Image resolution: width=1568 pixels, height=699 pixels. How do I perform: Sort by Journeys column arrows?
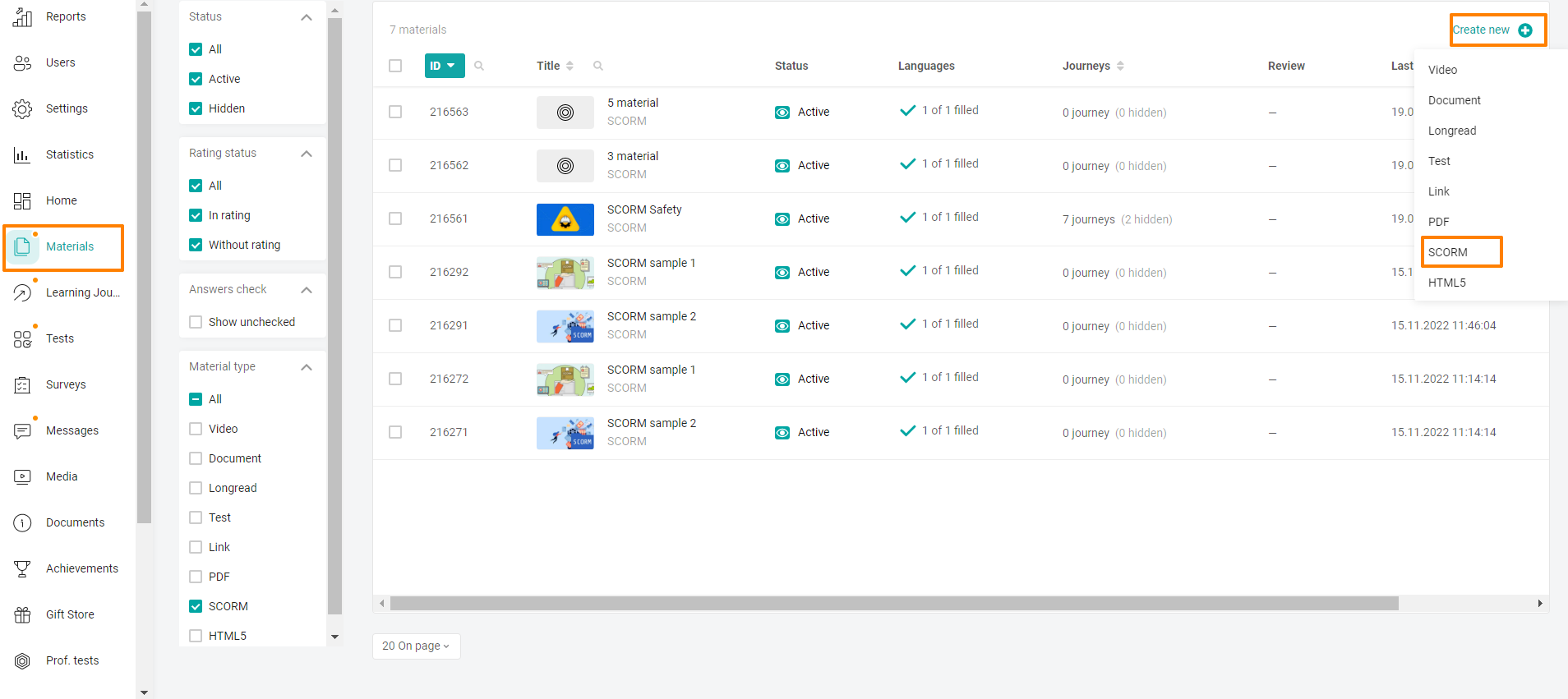coord(1120,66)
